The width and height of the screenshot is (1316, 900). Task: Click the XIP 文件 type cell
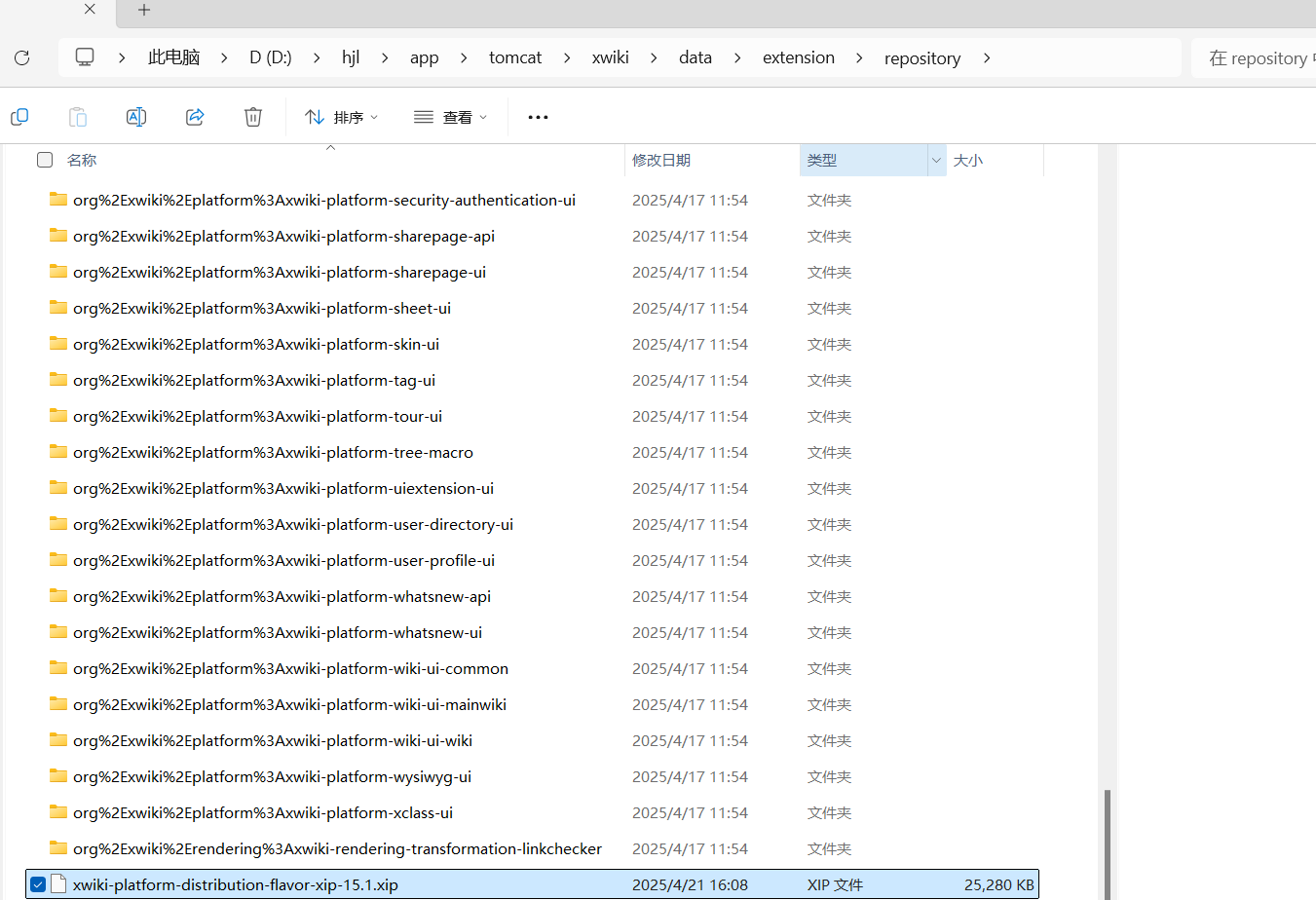pos(835,884)
